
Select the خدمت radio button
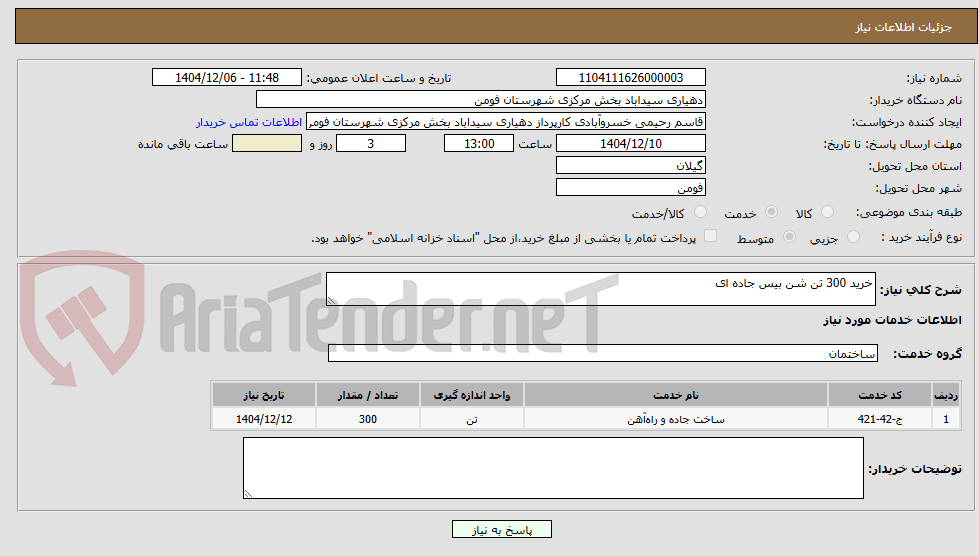pos(772,212)
